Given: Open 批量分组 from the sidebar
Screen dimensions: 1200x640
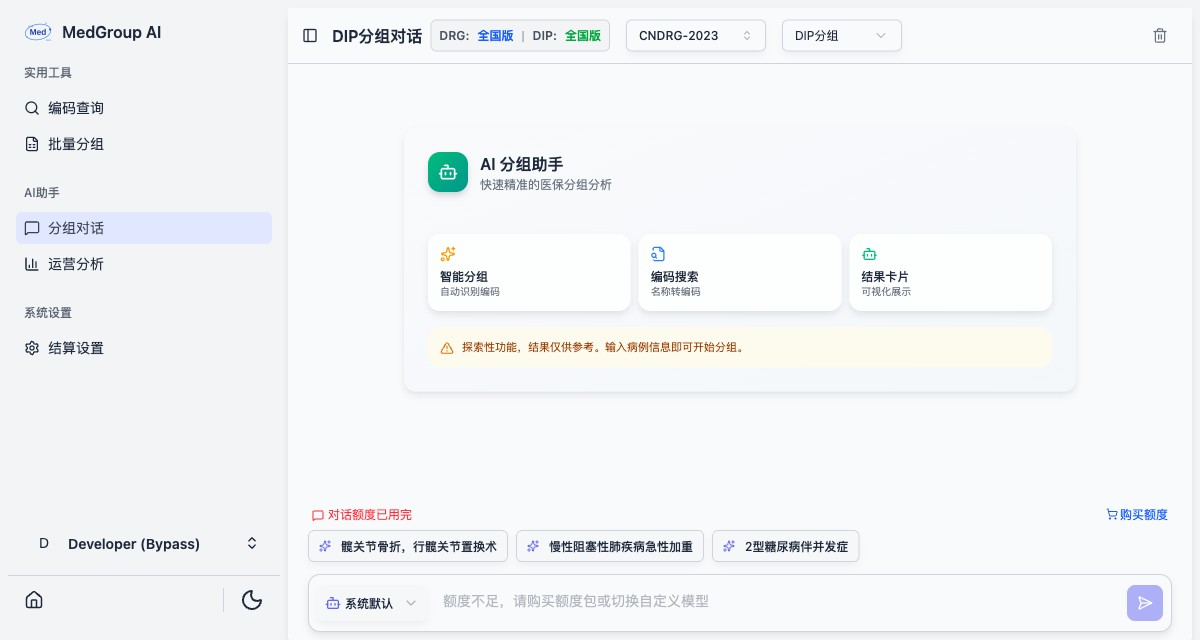Looking at the screenshot, I should (76, 144).
